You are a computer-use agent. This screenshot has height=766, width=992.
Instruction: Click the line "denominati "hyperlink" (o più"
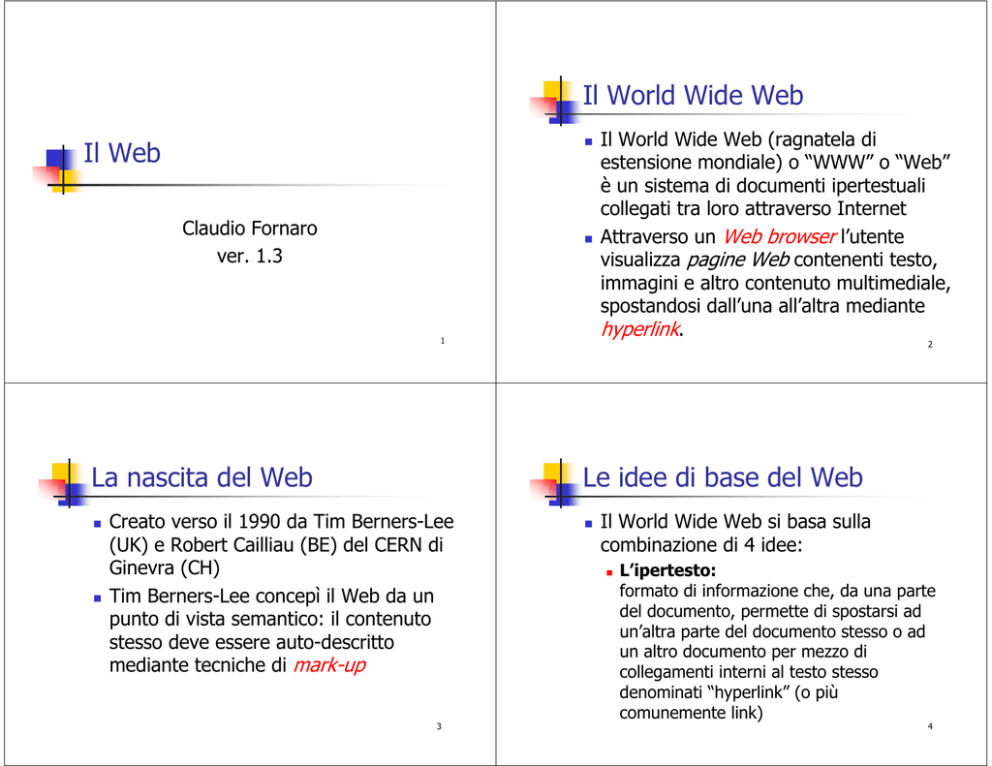[728, 692]
